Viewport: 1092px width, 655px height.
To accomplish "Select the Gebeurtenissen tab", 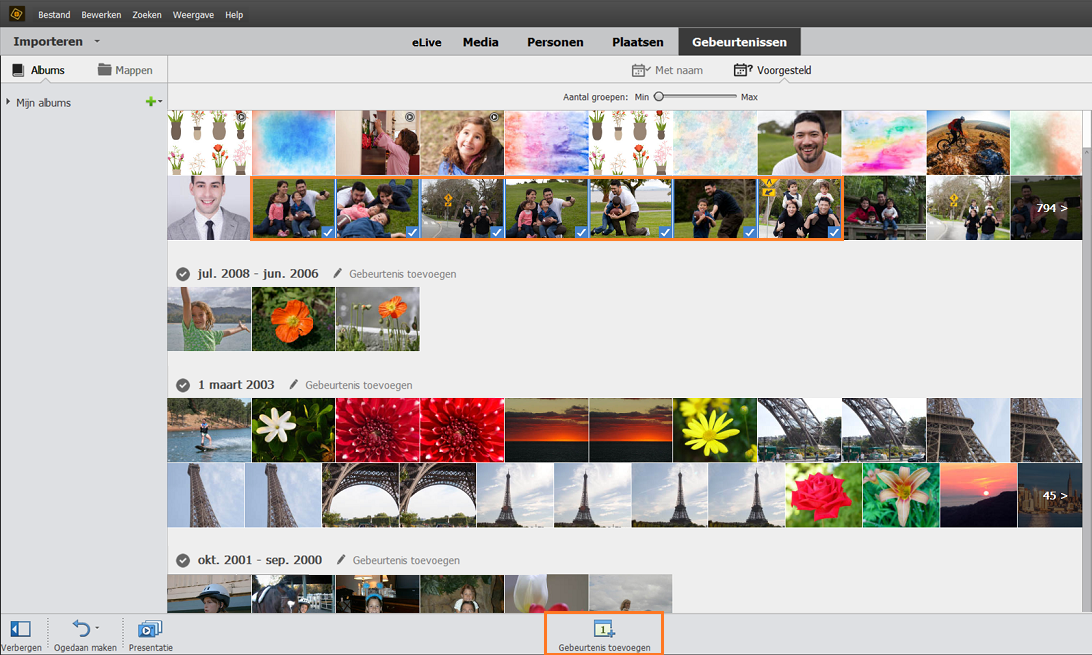I will [739, 42].
